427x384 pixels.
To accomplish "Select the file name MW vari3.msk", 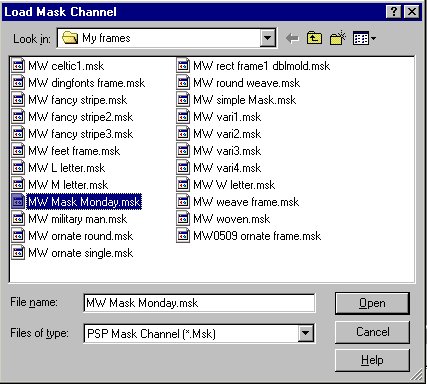I will 227,151.
